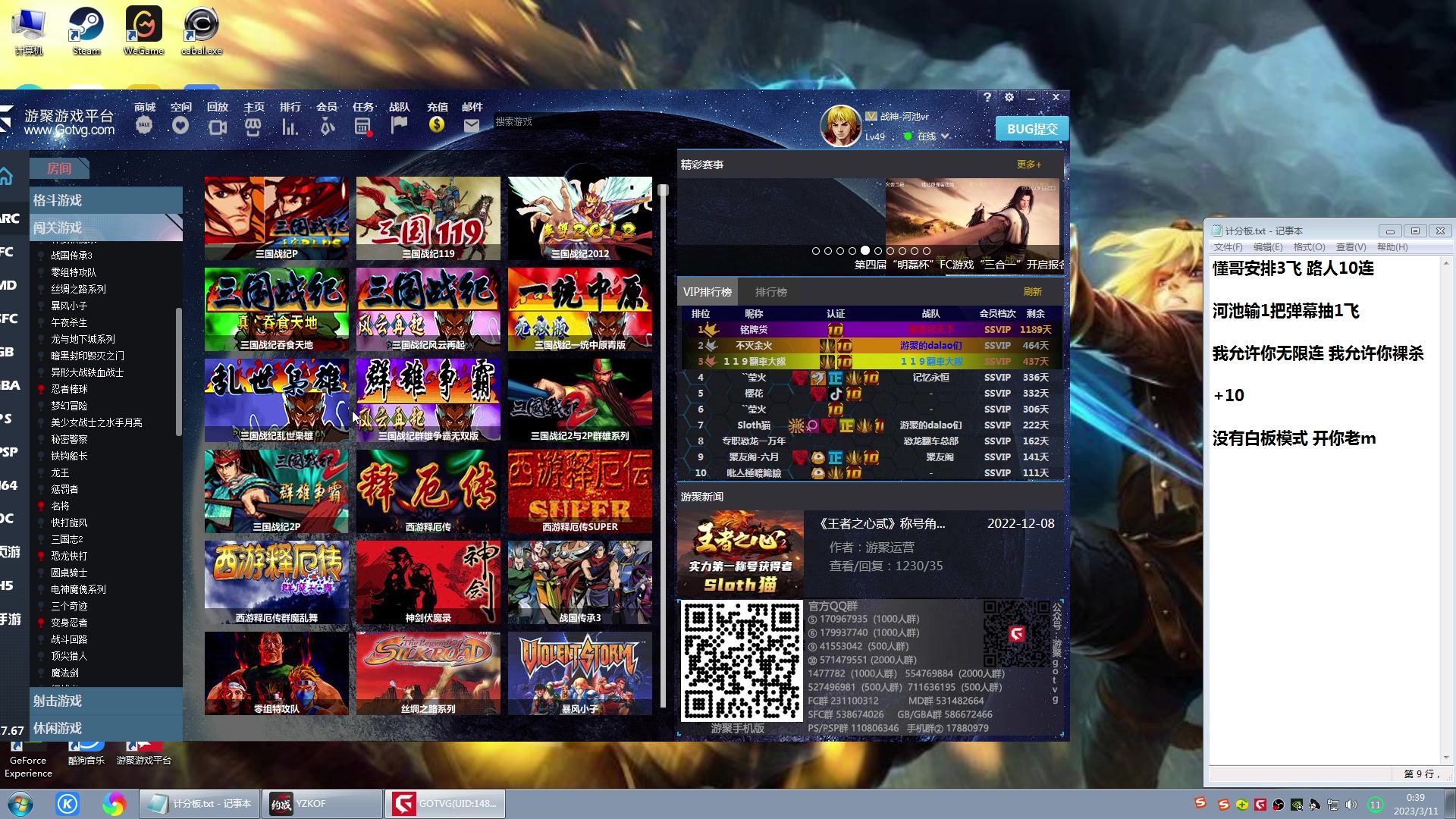This screenshot has width=1456, height=819.
Task: Click the Notepad vertical scrollbar
Action: pos(1445,510)
